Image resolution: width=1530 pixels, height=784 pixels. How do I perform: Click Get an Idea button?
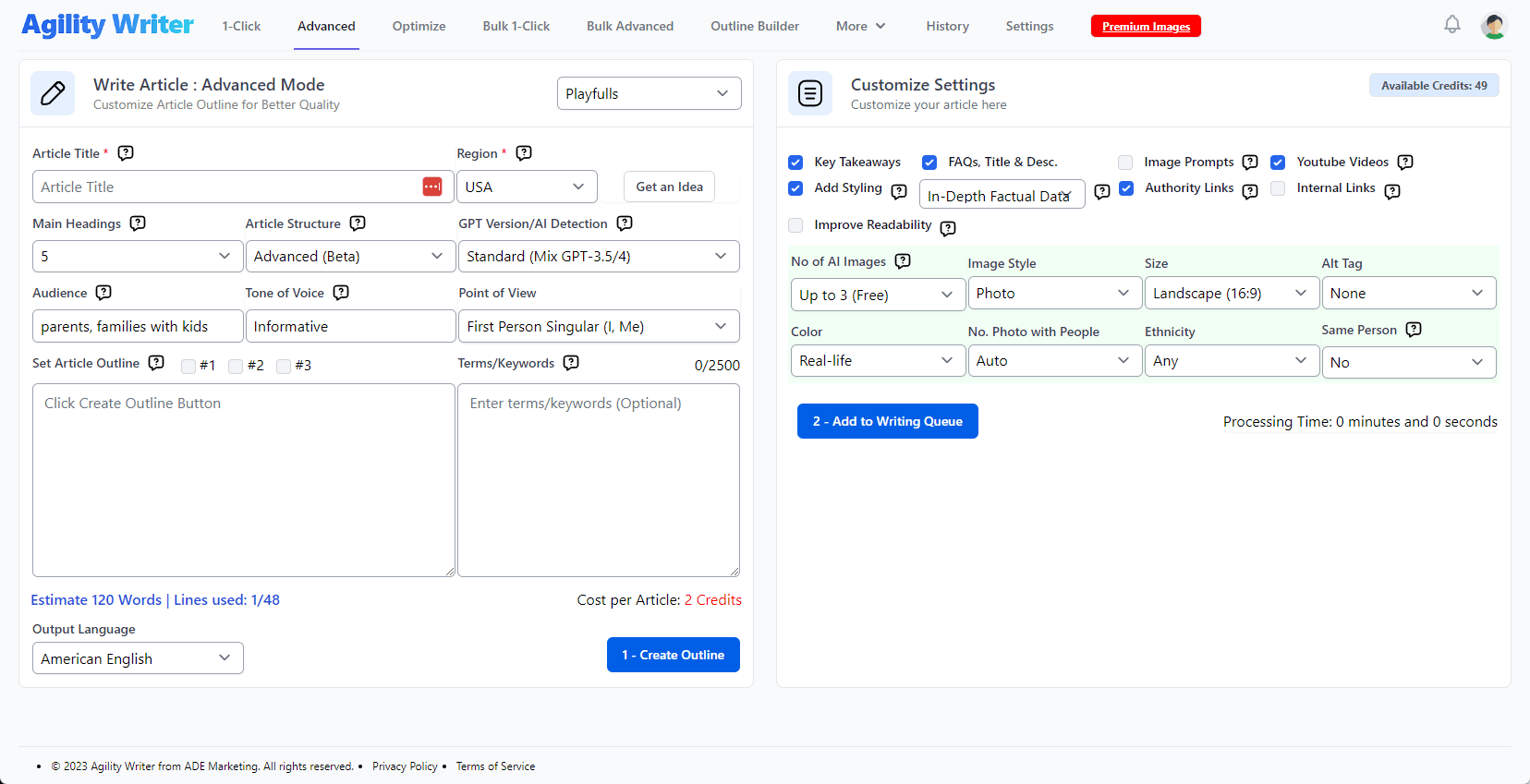point(669,187)
